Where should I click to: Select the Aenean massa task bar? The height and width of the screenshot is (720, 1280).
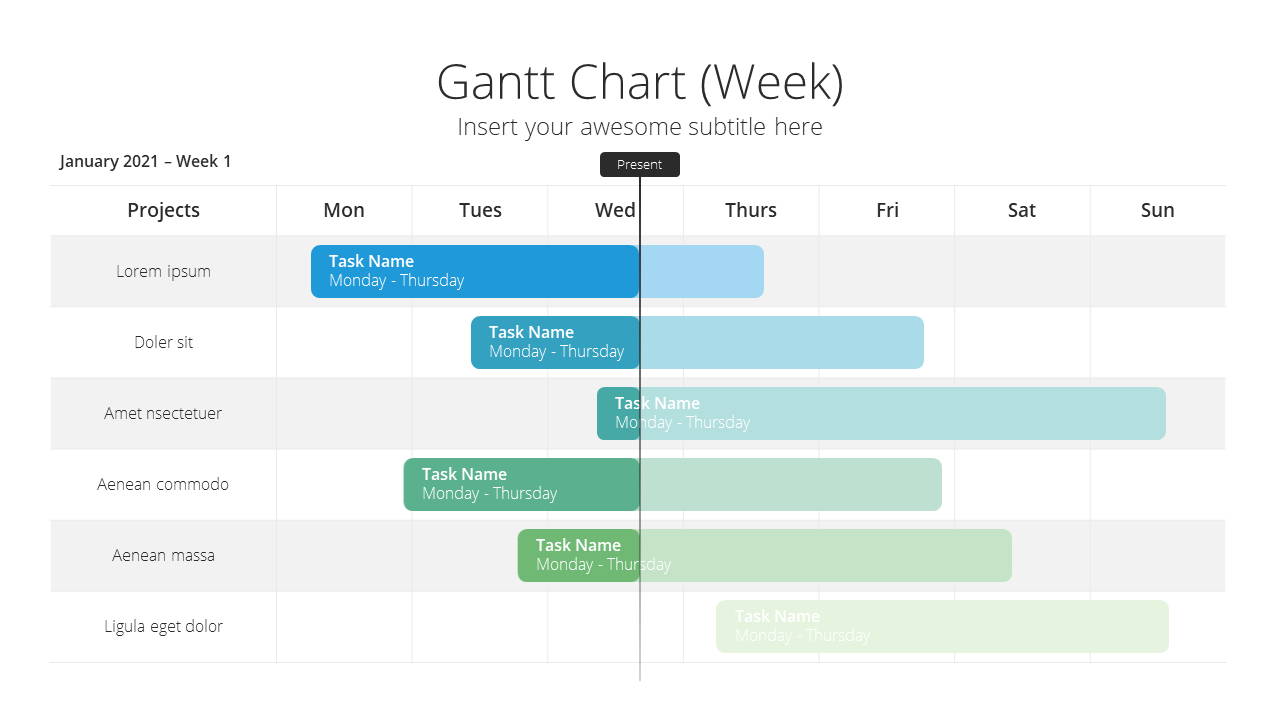point(765,555)
